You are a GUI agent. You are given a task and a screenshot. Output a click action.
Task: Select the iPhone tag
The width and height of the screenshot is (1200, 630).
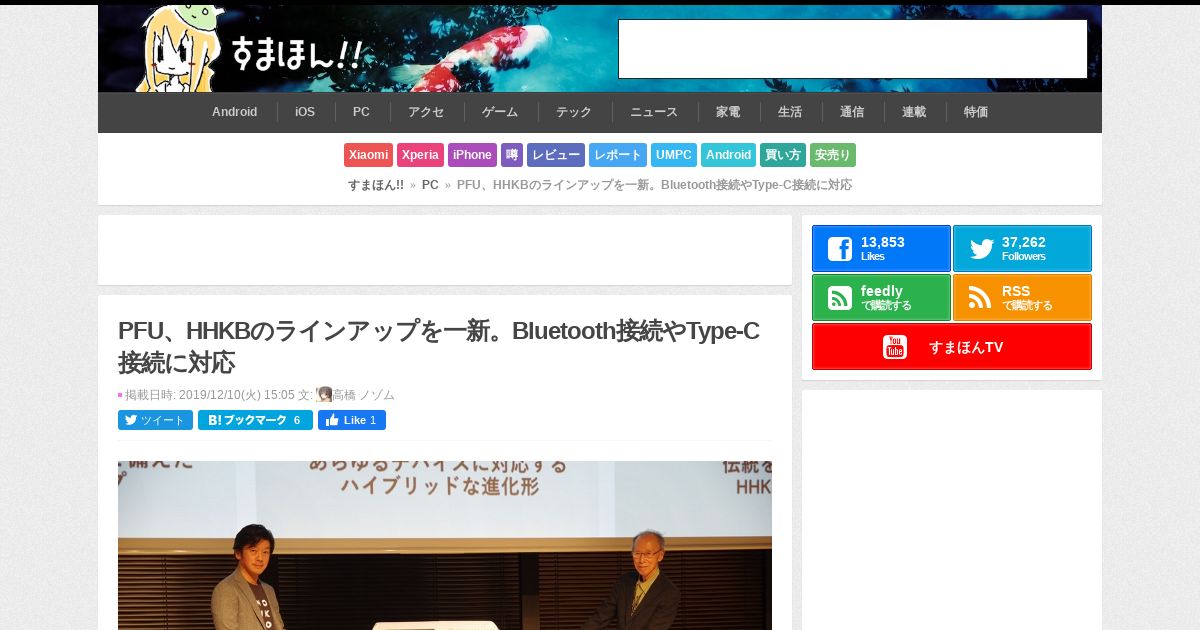click(x=472, y=155)
